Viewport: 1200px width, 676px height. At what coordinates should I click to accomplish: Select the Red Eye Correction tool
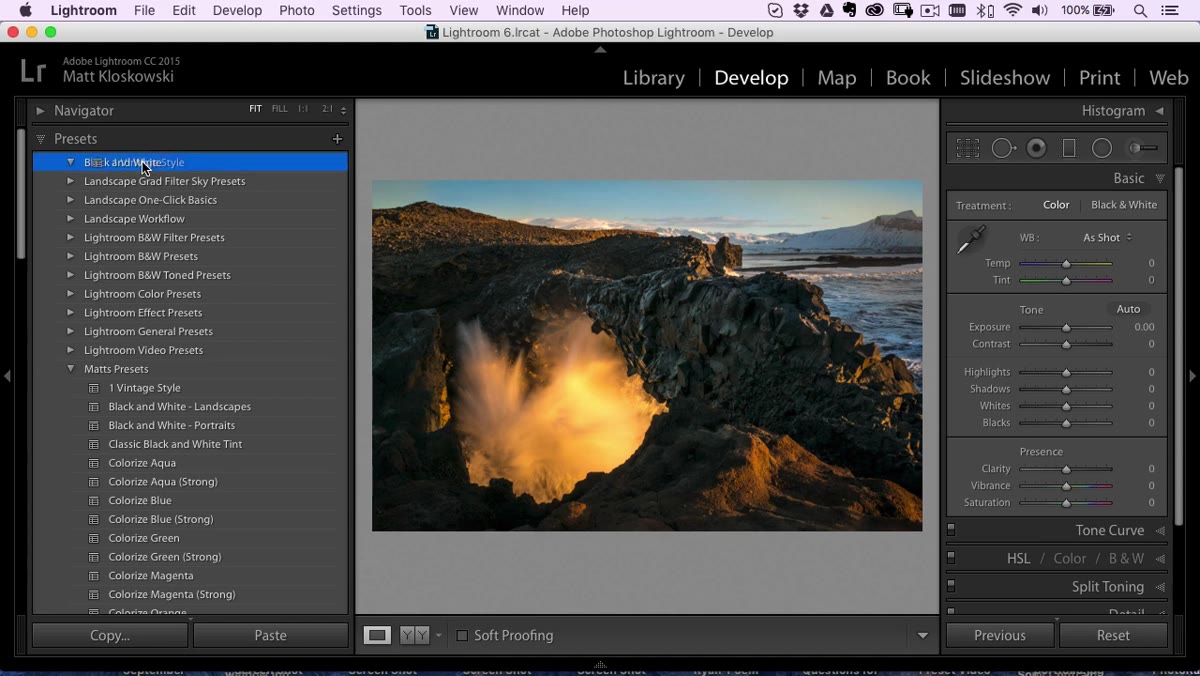tap(1037, 148)
